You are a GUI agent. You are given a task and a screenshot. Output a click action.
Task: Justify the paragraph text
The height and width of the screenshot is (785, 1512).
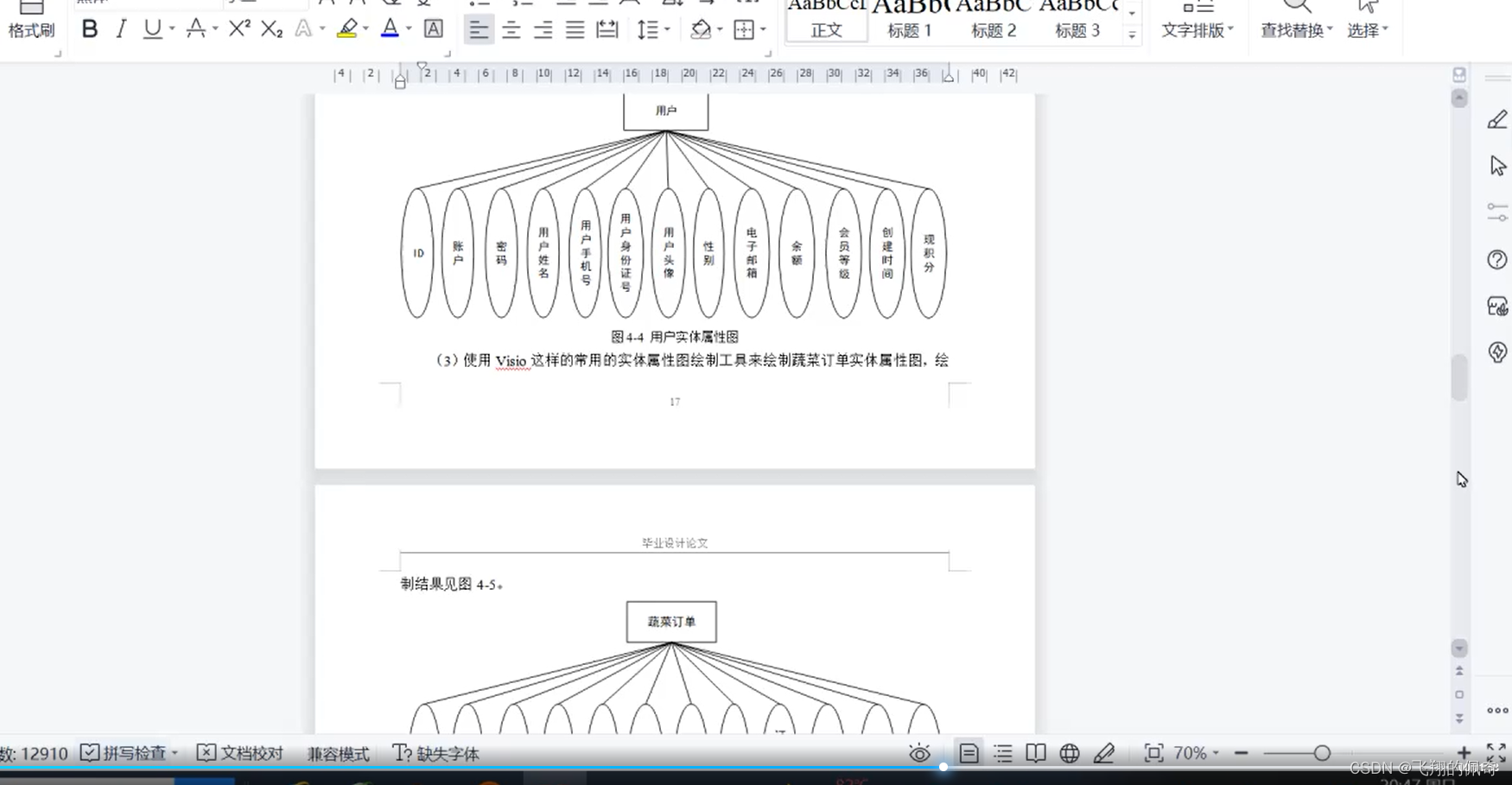point(575,30)
